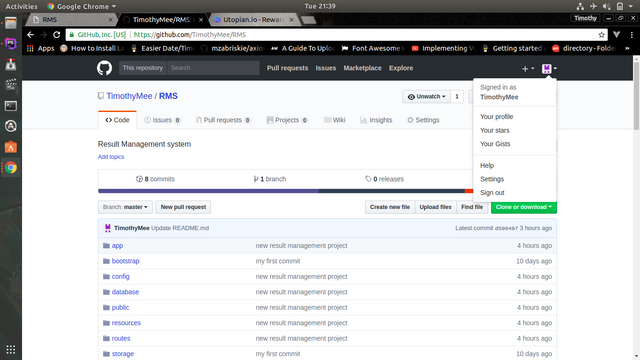Open Chrome three-dot menu
640x360 pixels.
[631, 35]
